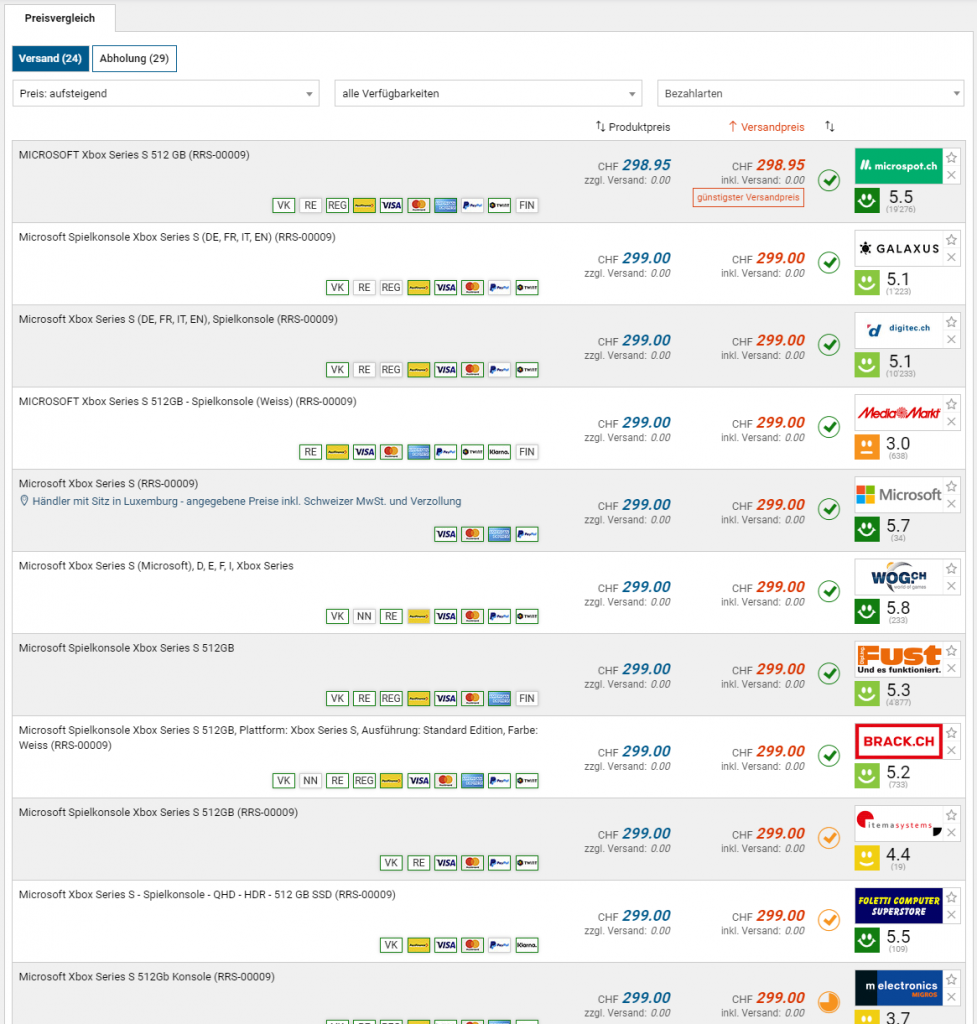The image size is (977, 1024).
Task: Switch to Abholung (29) tab
Action: coord(134,58)
